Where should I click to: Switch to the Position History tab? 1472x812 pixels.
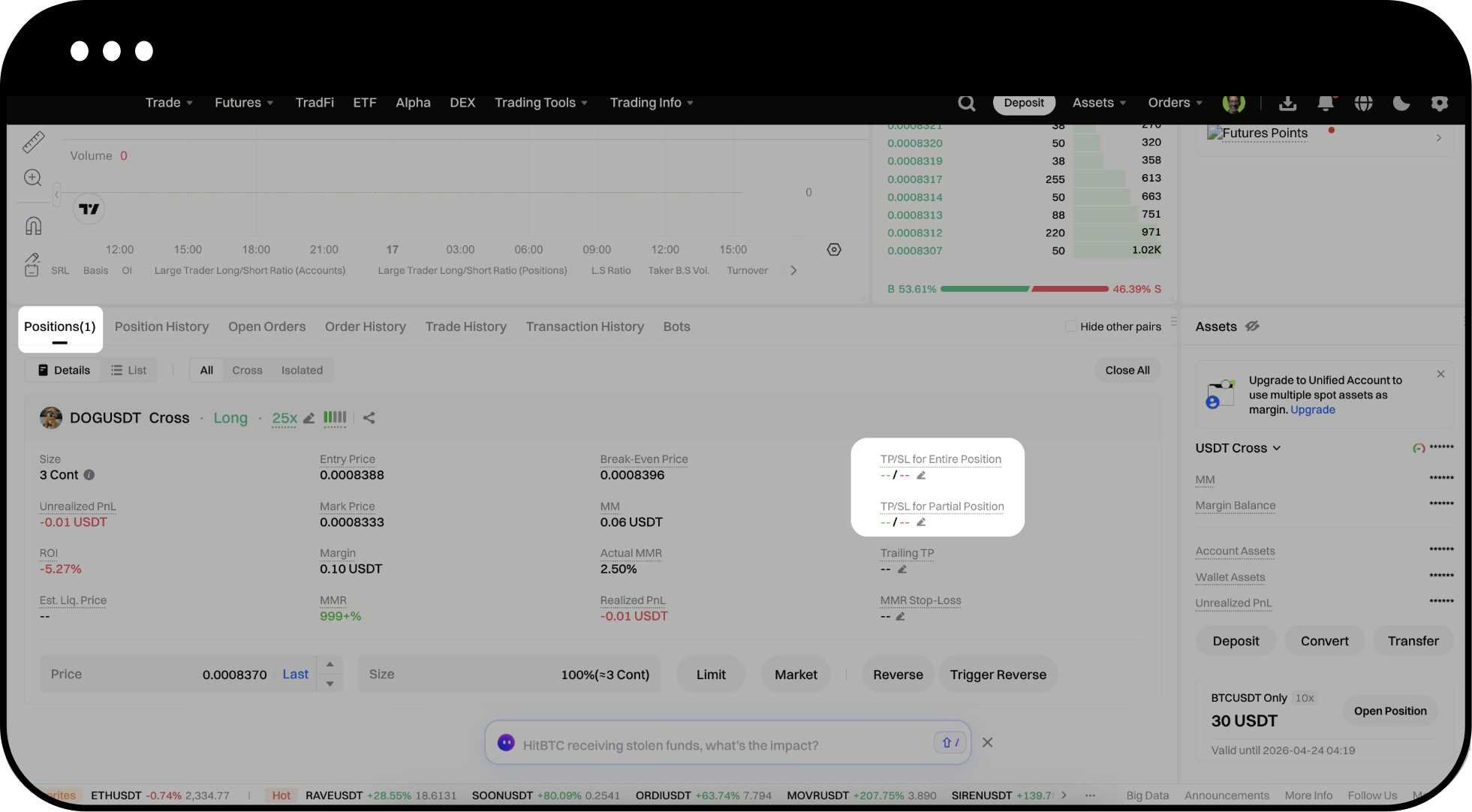161,326
